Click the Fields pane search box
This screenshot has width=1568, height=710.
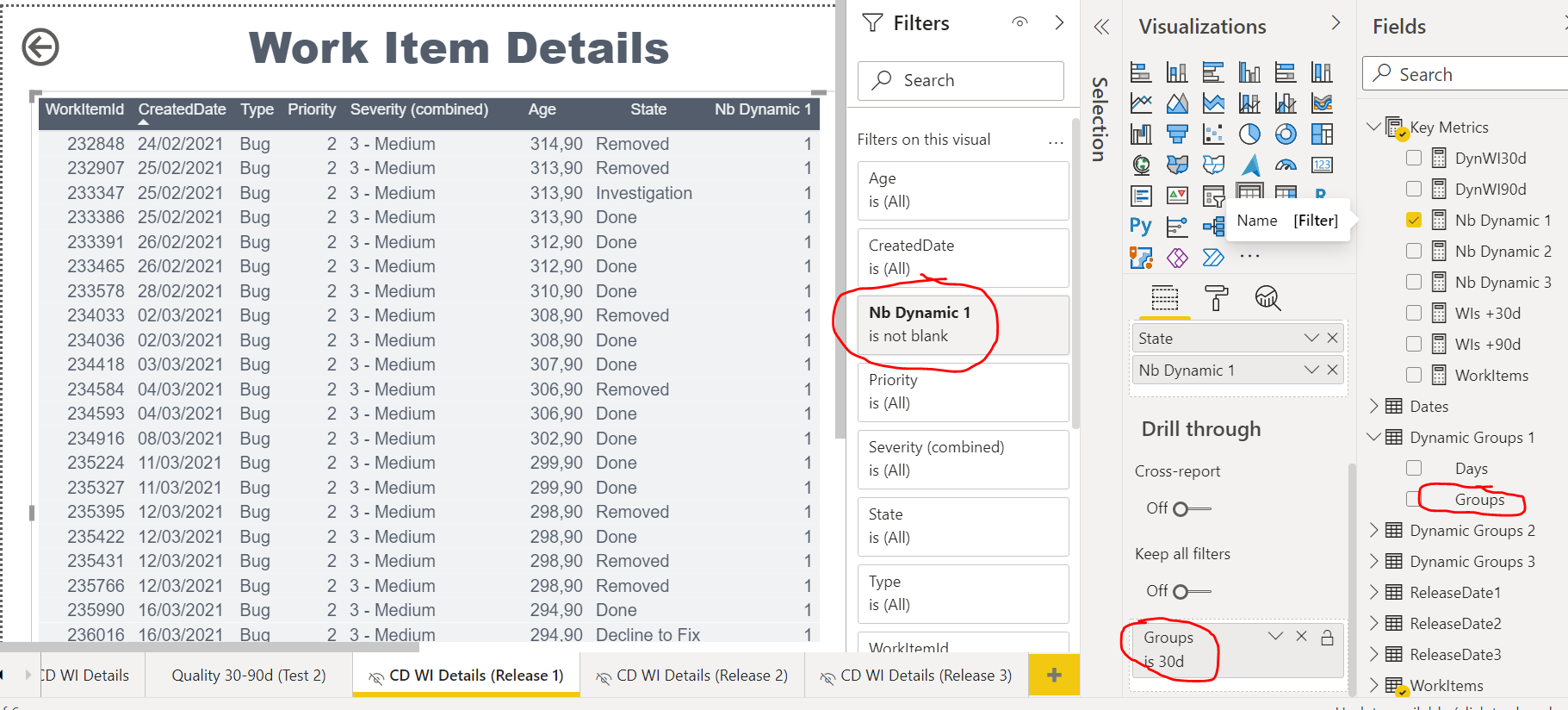(x=1466, y=74)
